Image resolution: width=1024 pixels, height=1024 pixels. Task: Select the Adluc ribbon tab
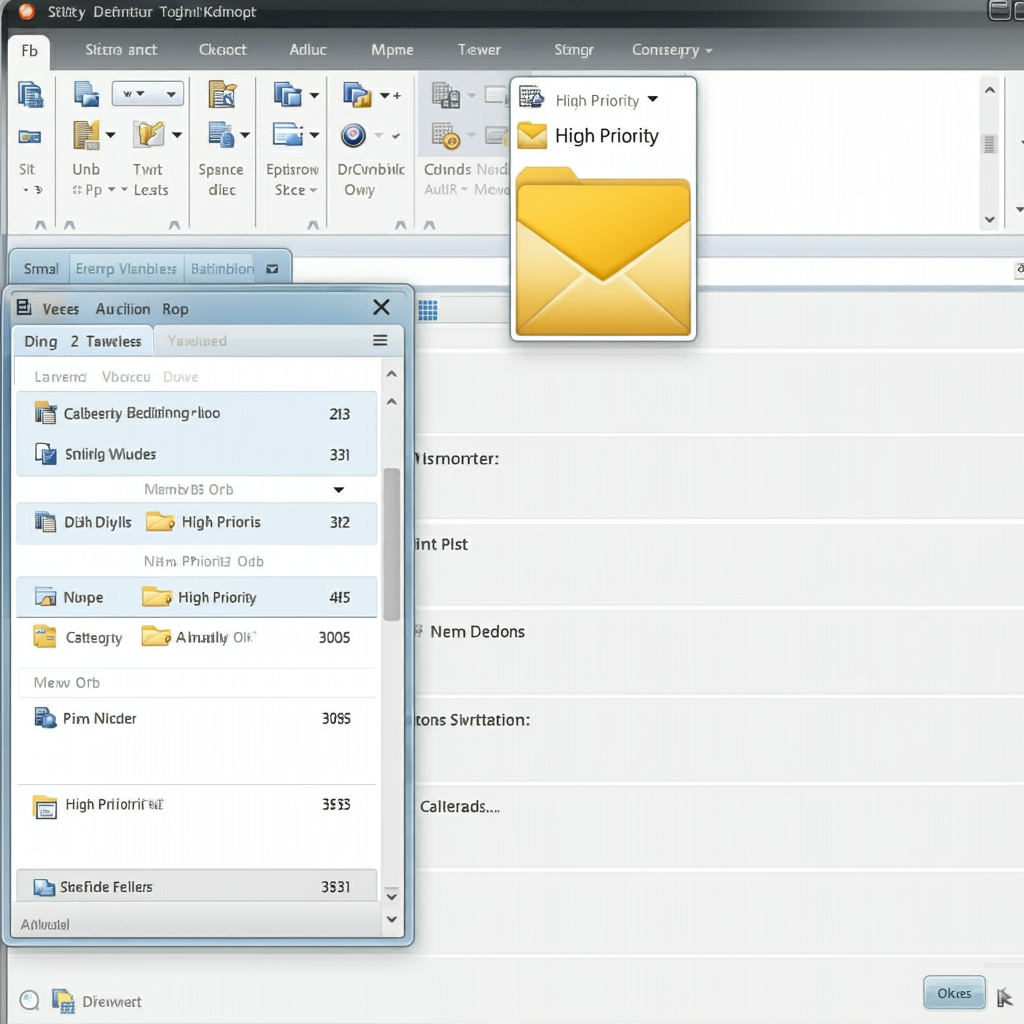[x=308, y=50]
